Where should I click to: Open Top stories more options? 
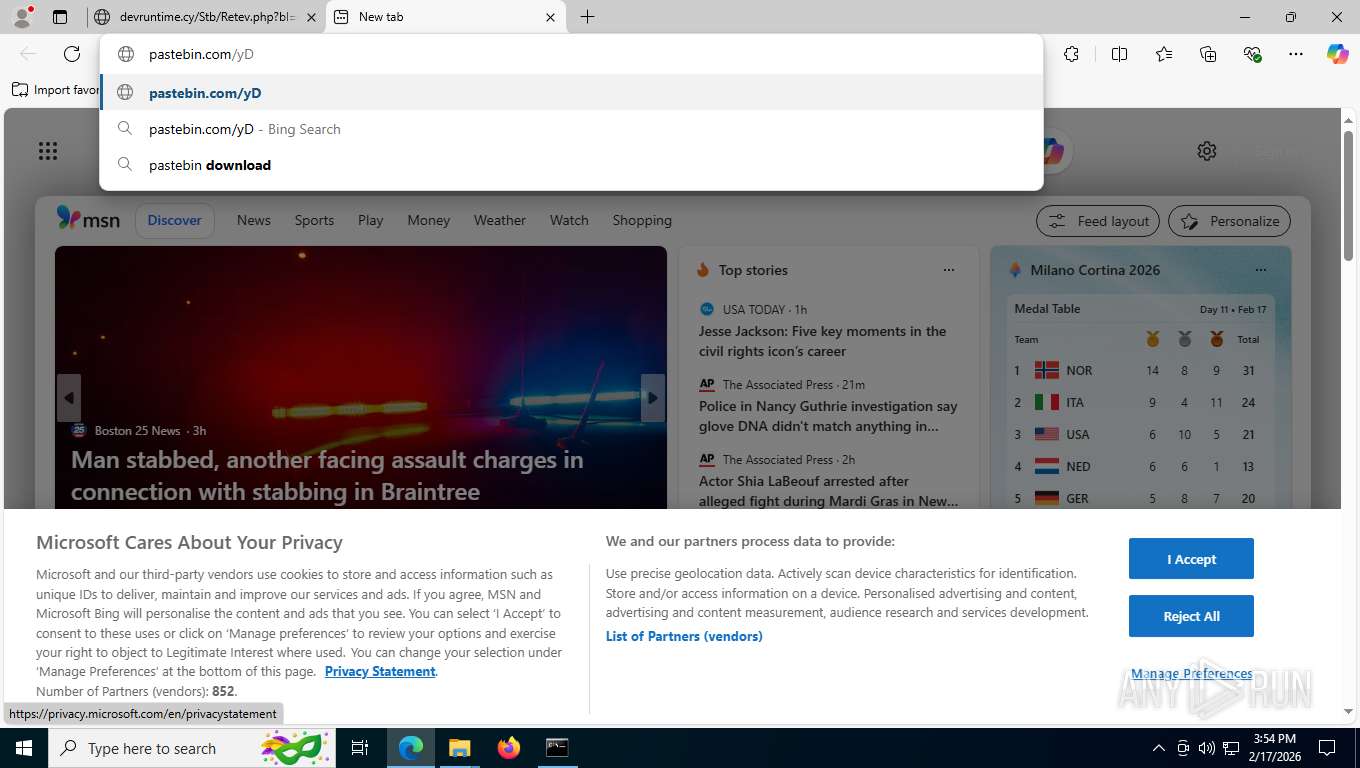click(x=949, y=270)
